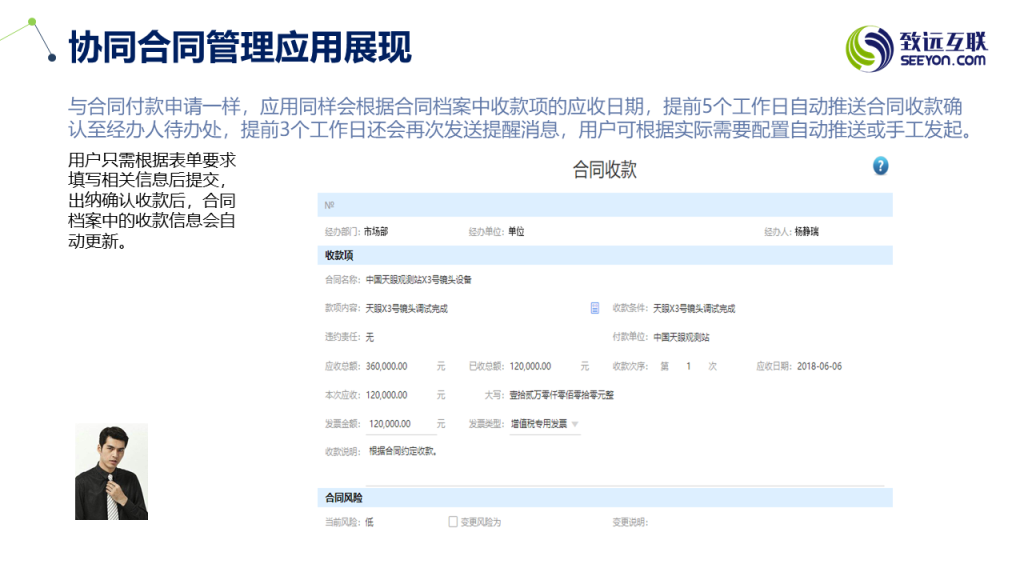The image size is (1024, 576).
Task: Click the 合同收款 form title
Action: pos(604,170)
